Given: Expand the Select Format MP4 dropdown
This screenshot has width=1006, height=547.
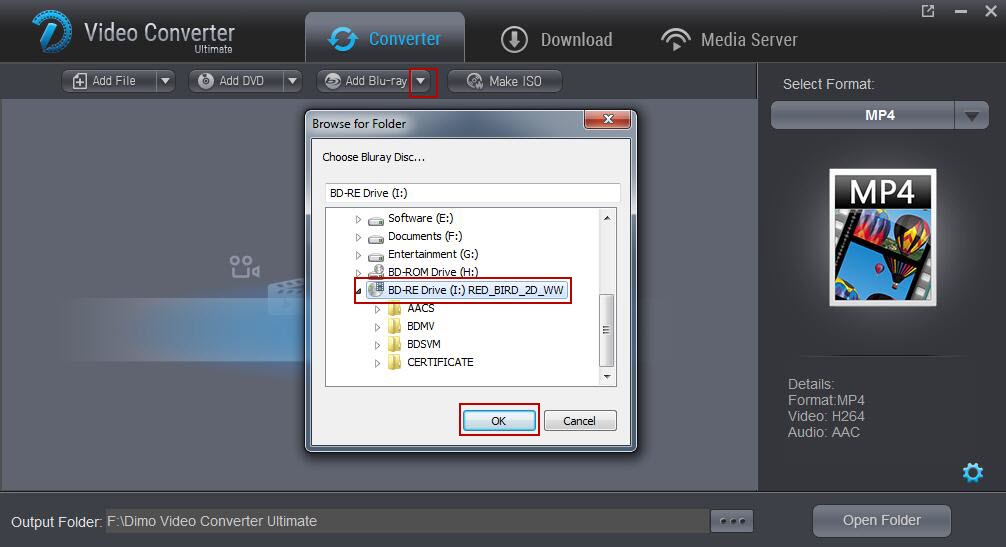Looking at the screenshot, I should (971, 116).
